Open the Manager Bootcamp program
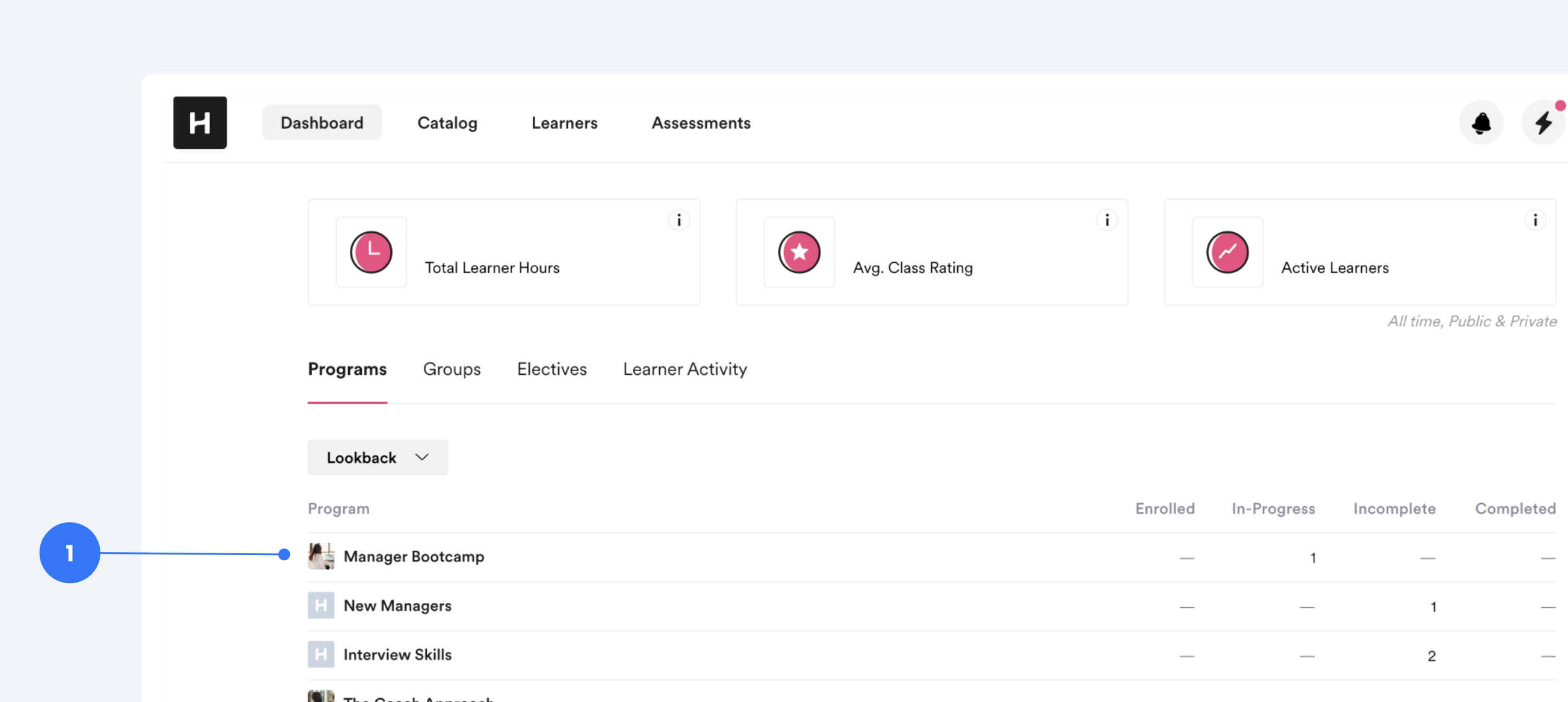This screenshot has width=1568, height=702. coord(413,556)
